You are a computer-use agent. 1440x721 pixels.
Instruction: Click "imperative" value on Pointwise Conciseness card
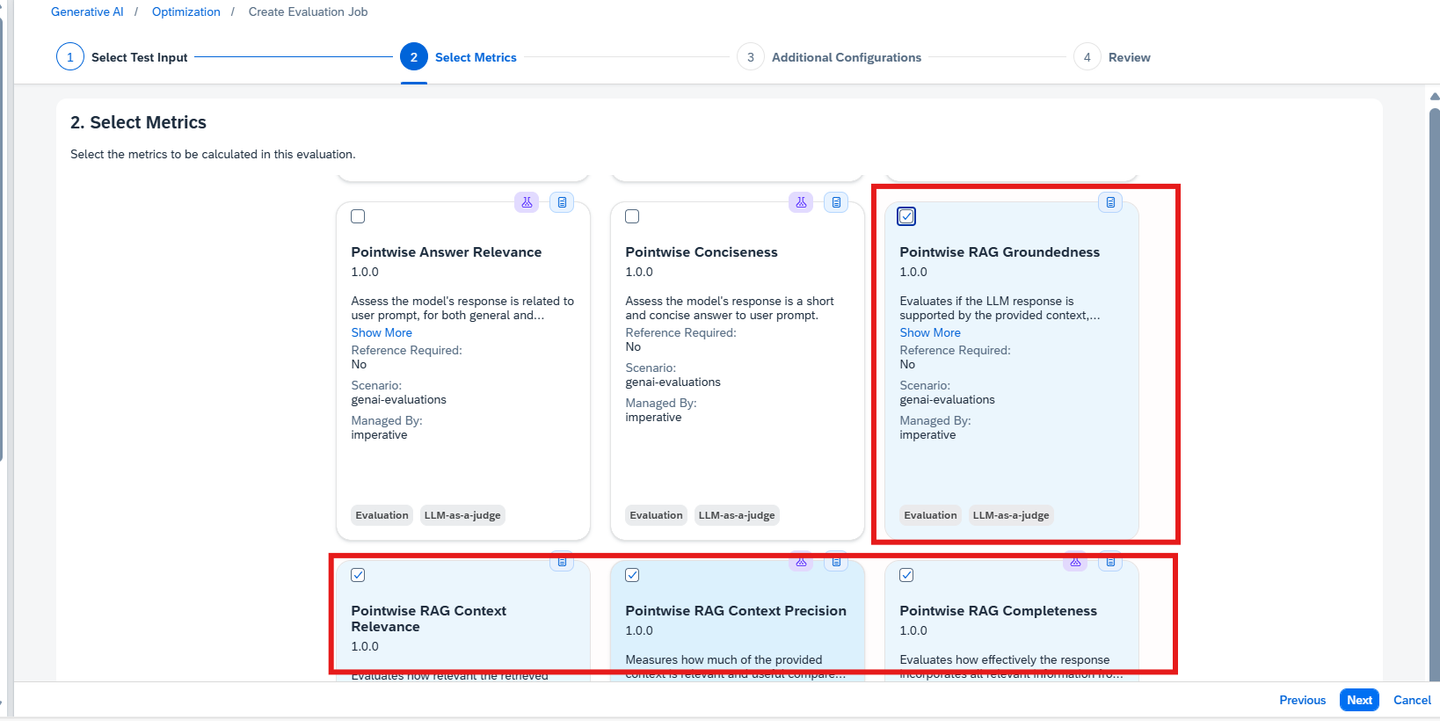click(653, 418)
